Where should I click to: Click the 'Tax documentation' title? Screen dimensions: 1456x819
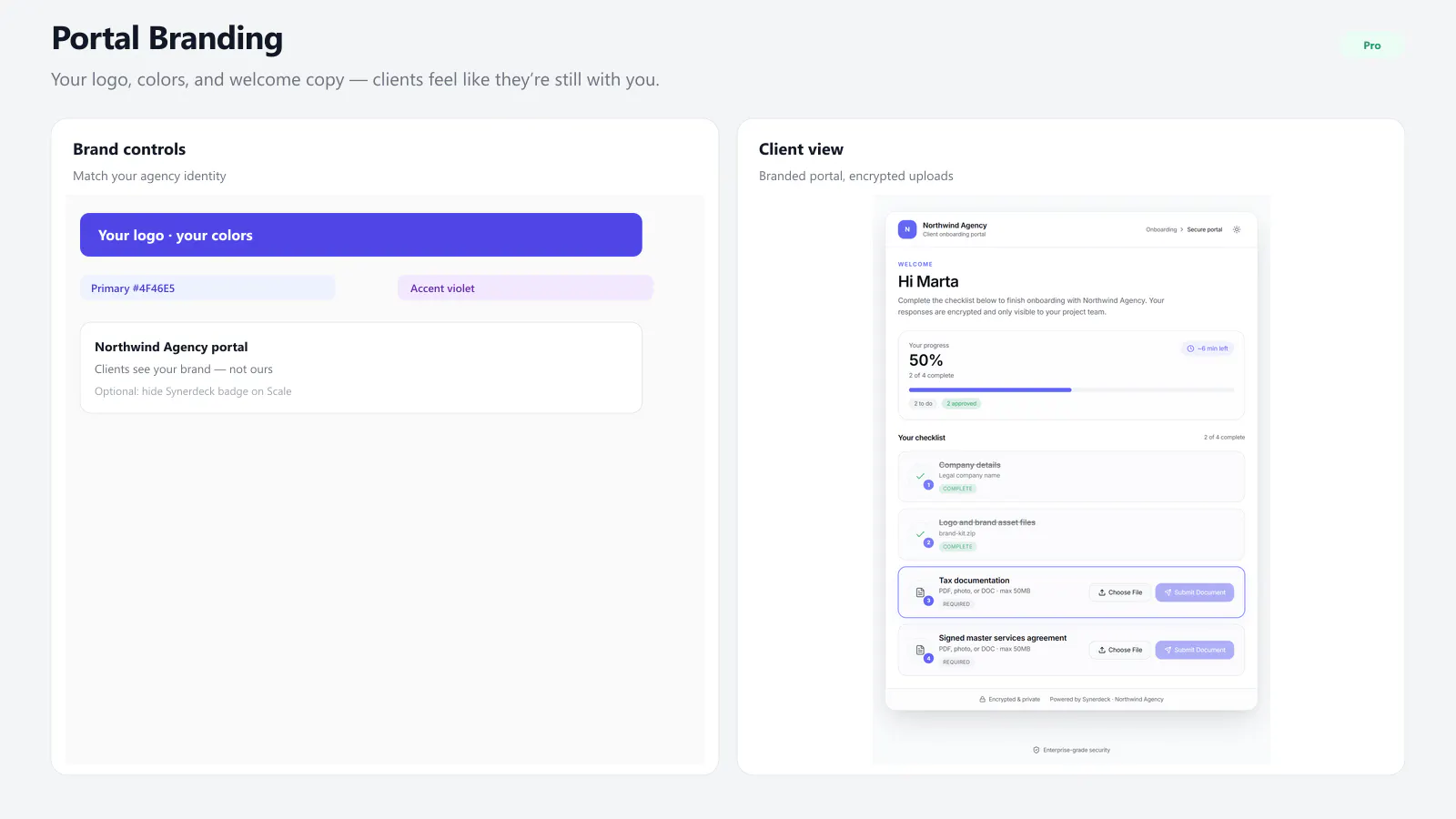coord(974,581)
